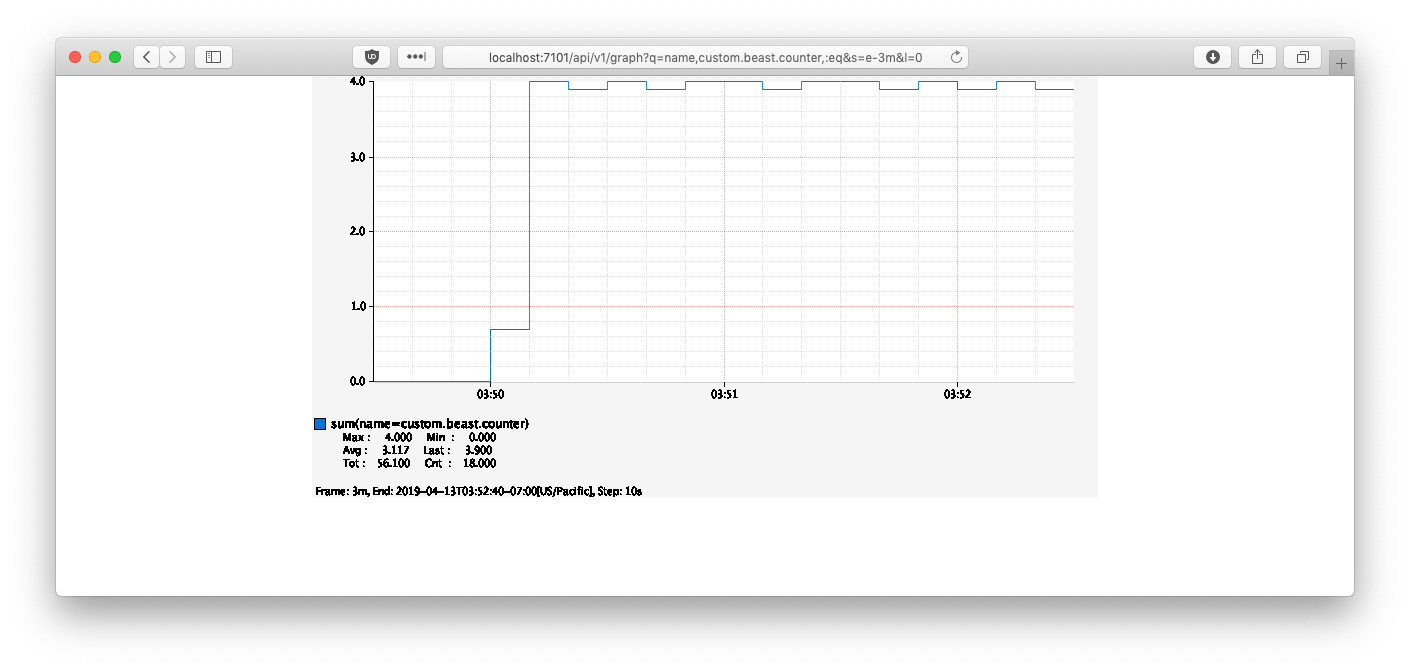
Task: Click the 03:52 time axis label
Action: (x=957, y=395)
